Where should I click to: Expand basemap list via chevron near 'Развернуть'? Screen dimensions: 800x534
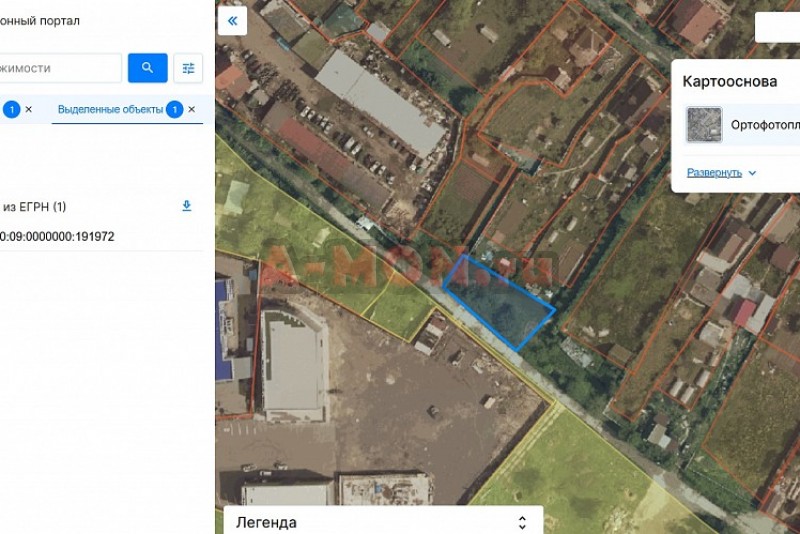click(753, 173)
